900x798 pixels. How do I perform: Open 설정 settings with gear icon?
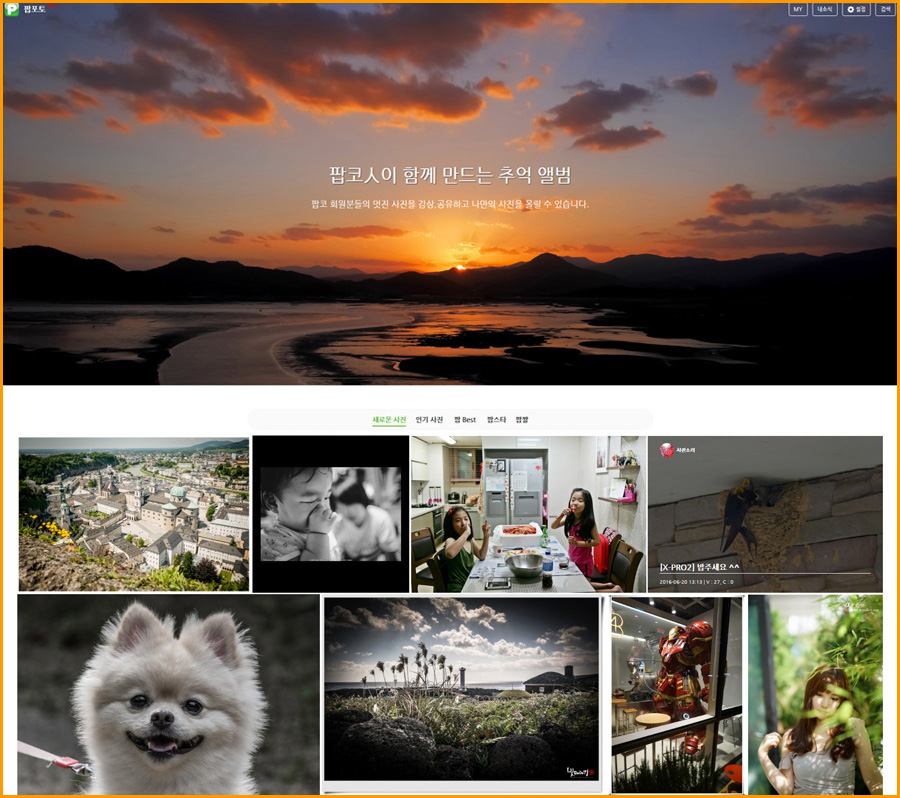pyautogui.click(x=856, y=10)
